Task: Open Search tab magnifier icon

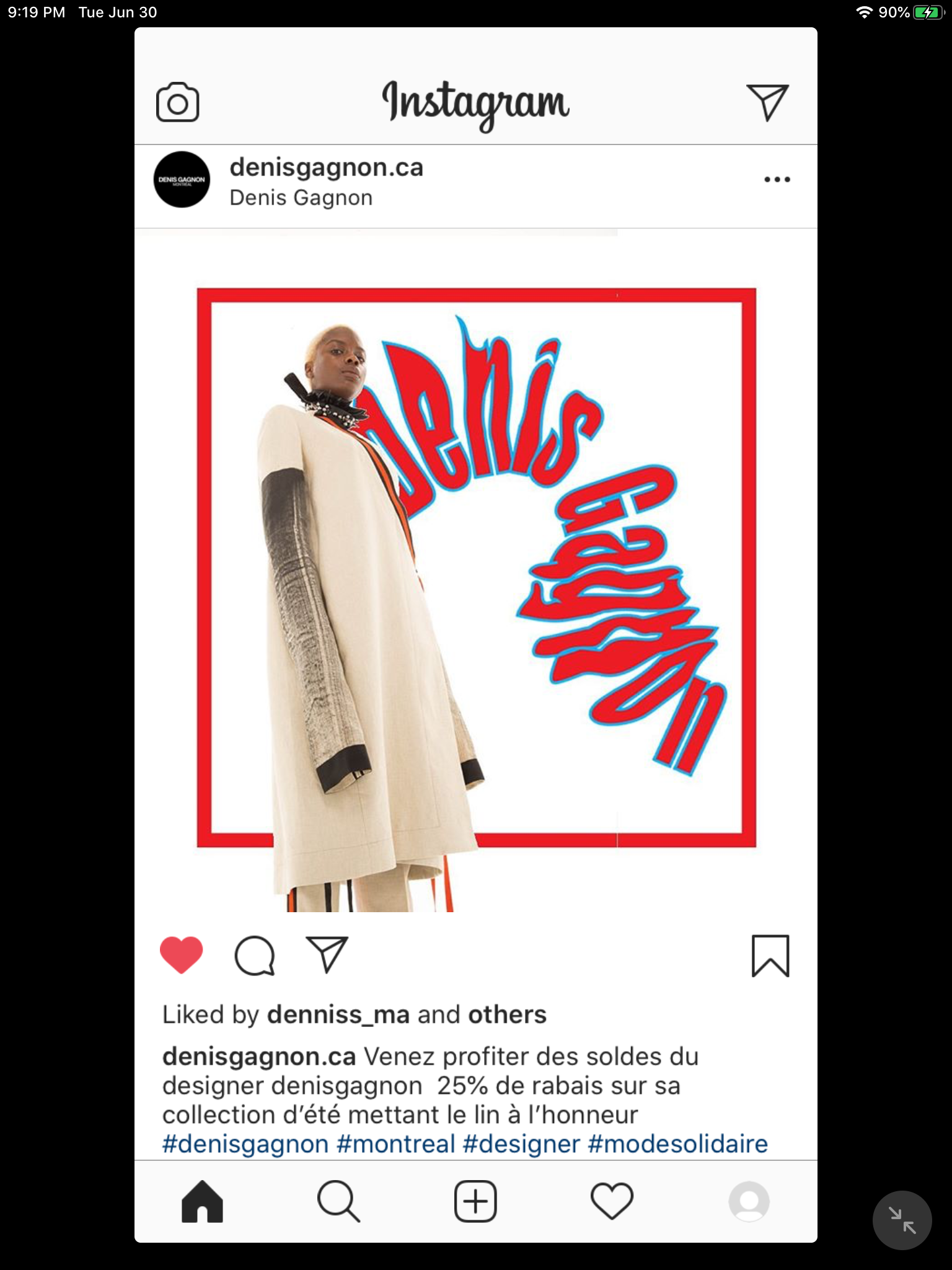Action: [338, 1201]
